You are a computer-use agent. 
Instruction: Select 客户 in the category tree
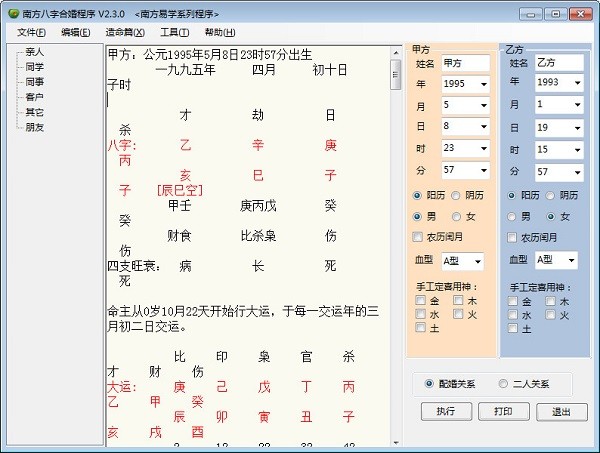pos(34,97)
